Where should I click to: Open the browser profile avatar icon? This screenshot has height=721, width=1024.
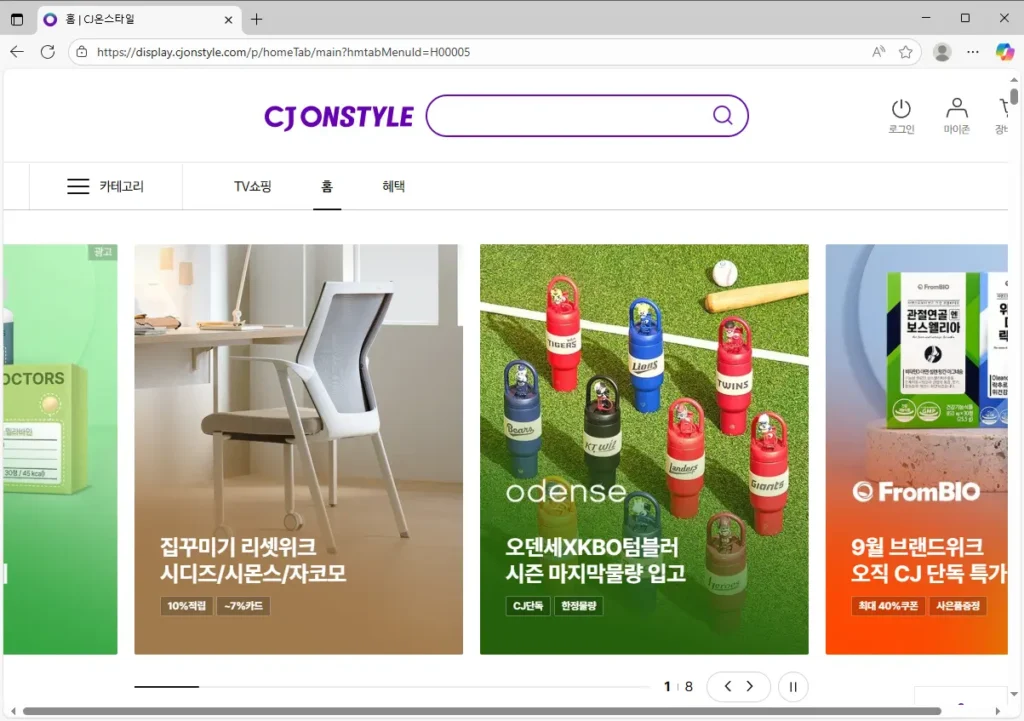pyautogui.click(x=941, y=52)
